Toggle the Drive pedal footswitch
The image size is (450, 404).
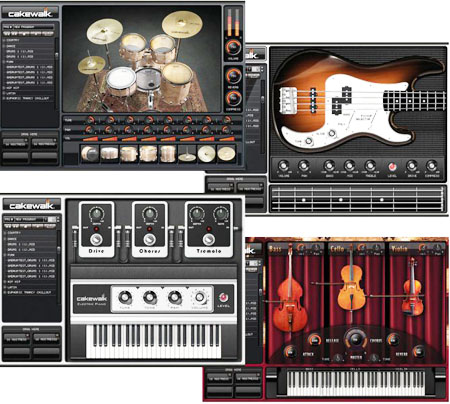coord(96,239)
